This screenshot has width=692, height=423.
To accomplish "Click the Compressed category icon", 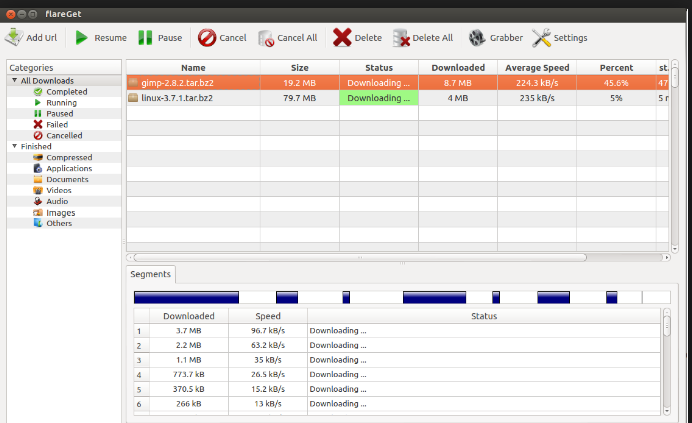I will click(x=38, y=157).
